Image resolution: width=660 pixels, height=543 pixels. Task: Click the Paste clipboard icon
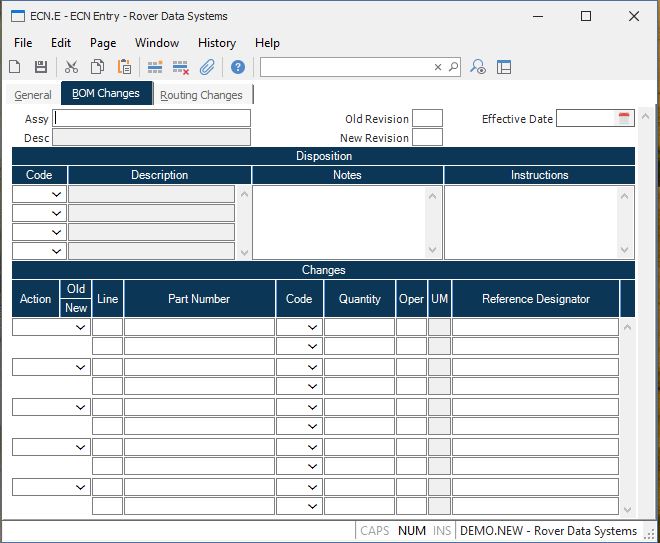tap(125, 67)
